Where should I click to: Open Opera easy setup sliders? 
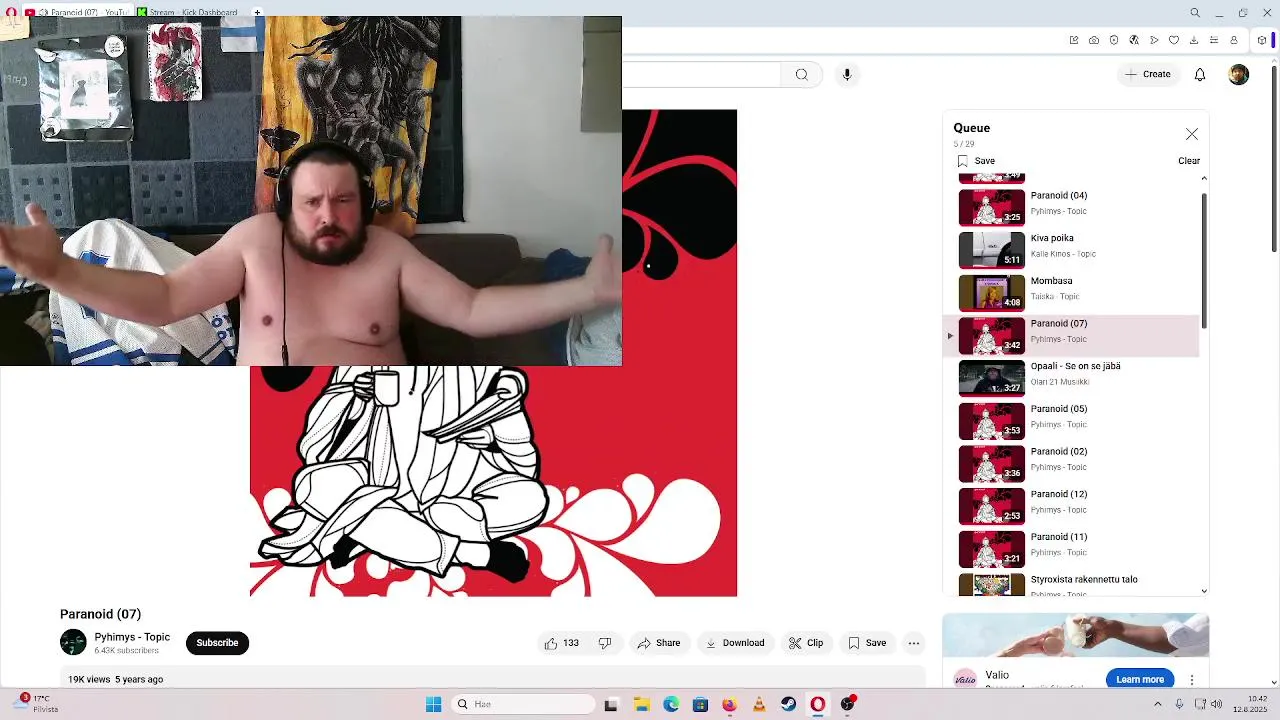[1214, 40]
